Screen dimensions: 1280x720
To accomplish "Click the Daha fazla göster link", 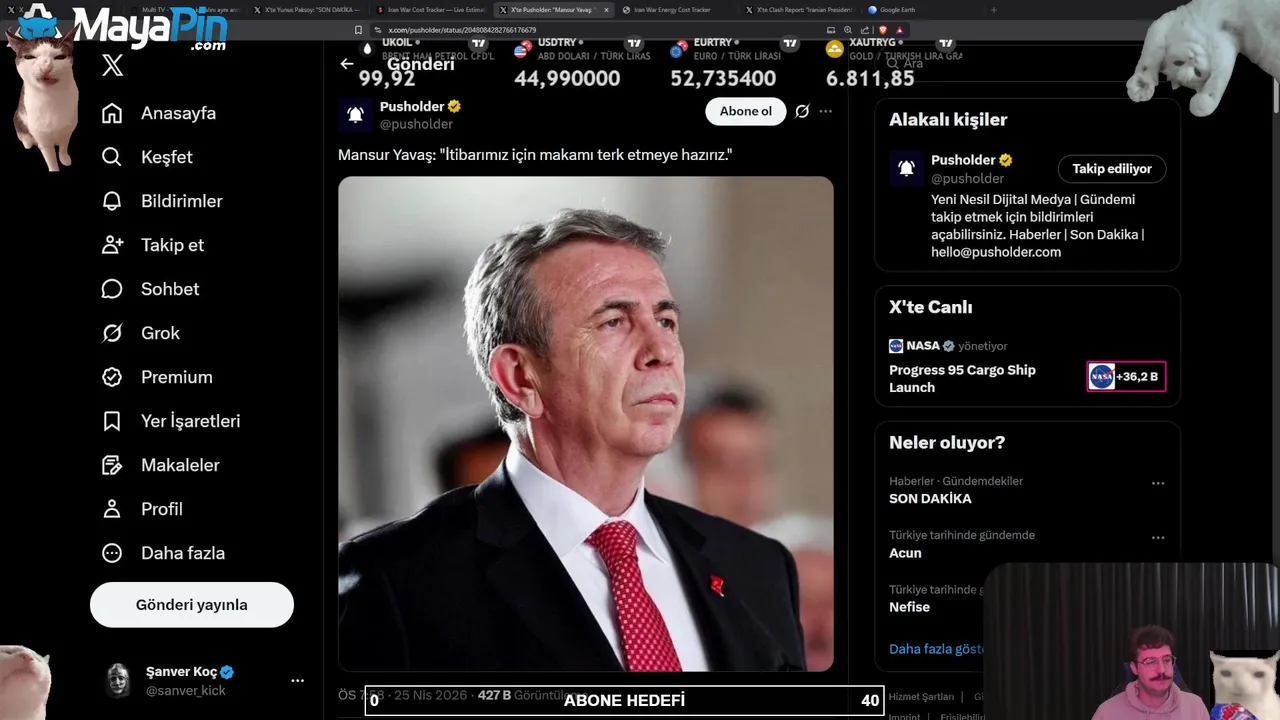I will pyautogui.click(x=937, y=649).
